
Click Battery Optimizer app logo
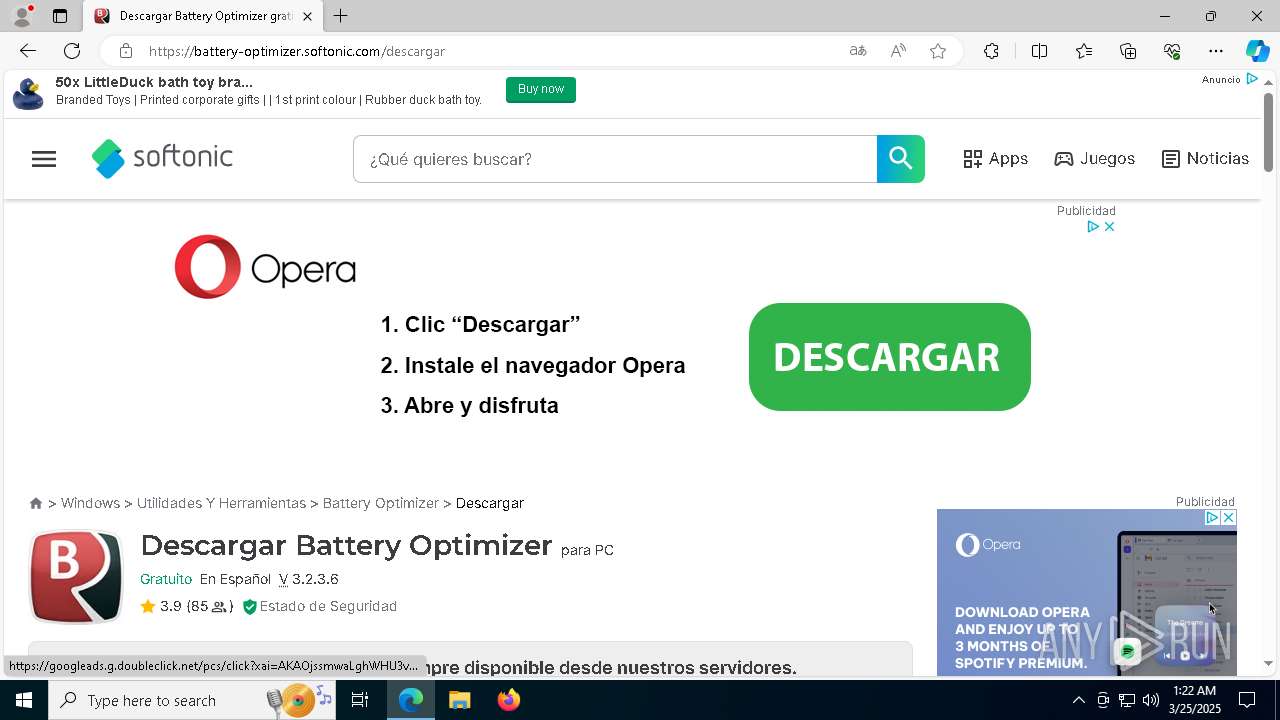76,577
